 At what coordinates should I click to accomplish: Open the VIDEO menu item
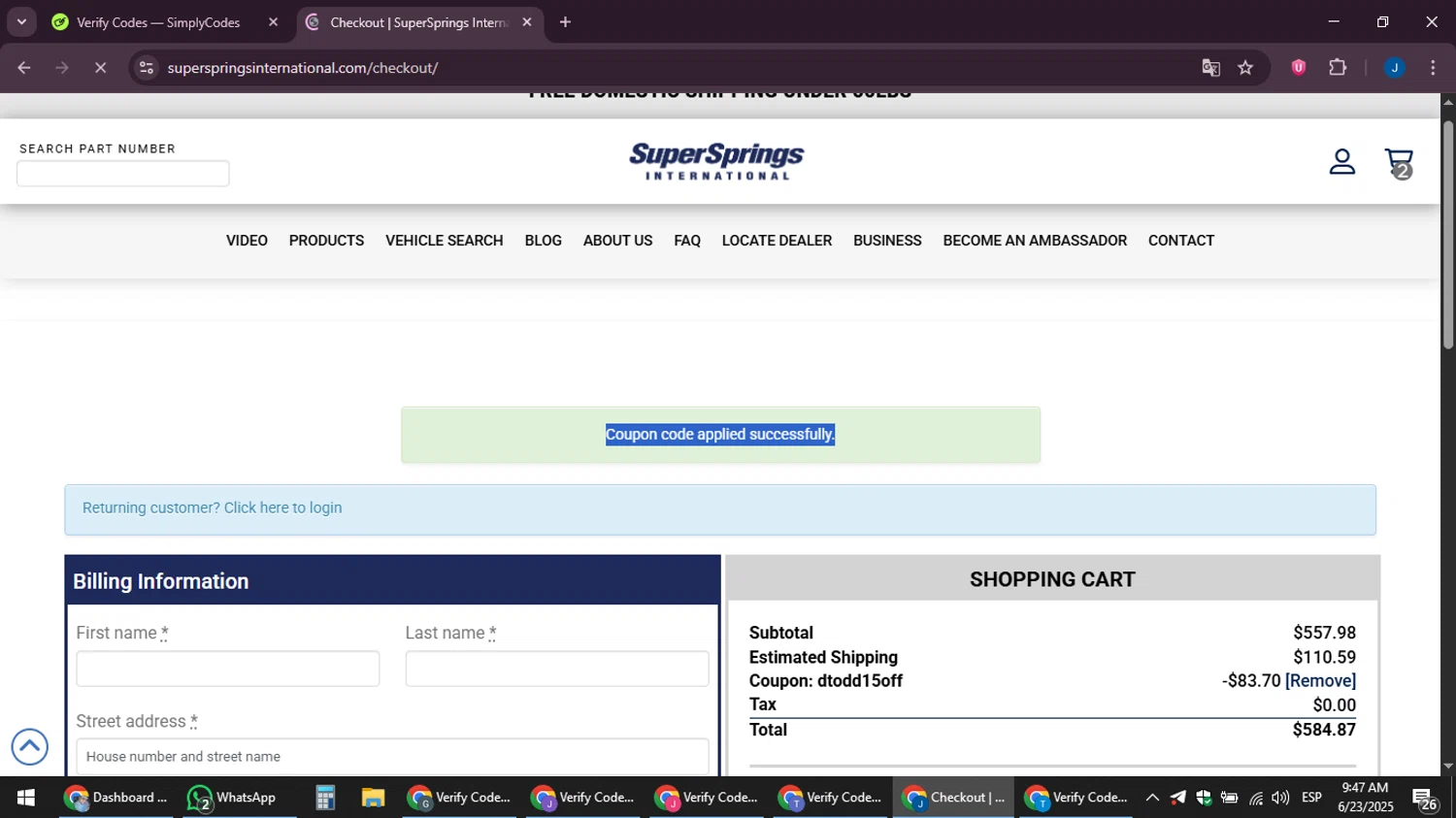coord(247,241)
